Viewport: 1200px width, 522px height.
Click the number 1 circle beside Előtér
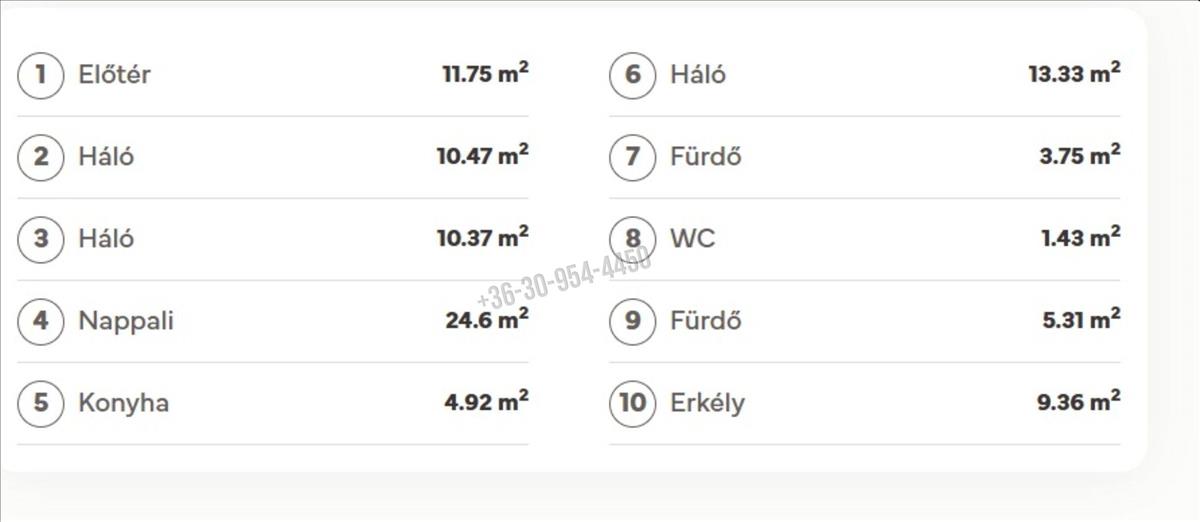tap(41, 75)
